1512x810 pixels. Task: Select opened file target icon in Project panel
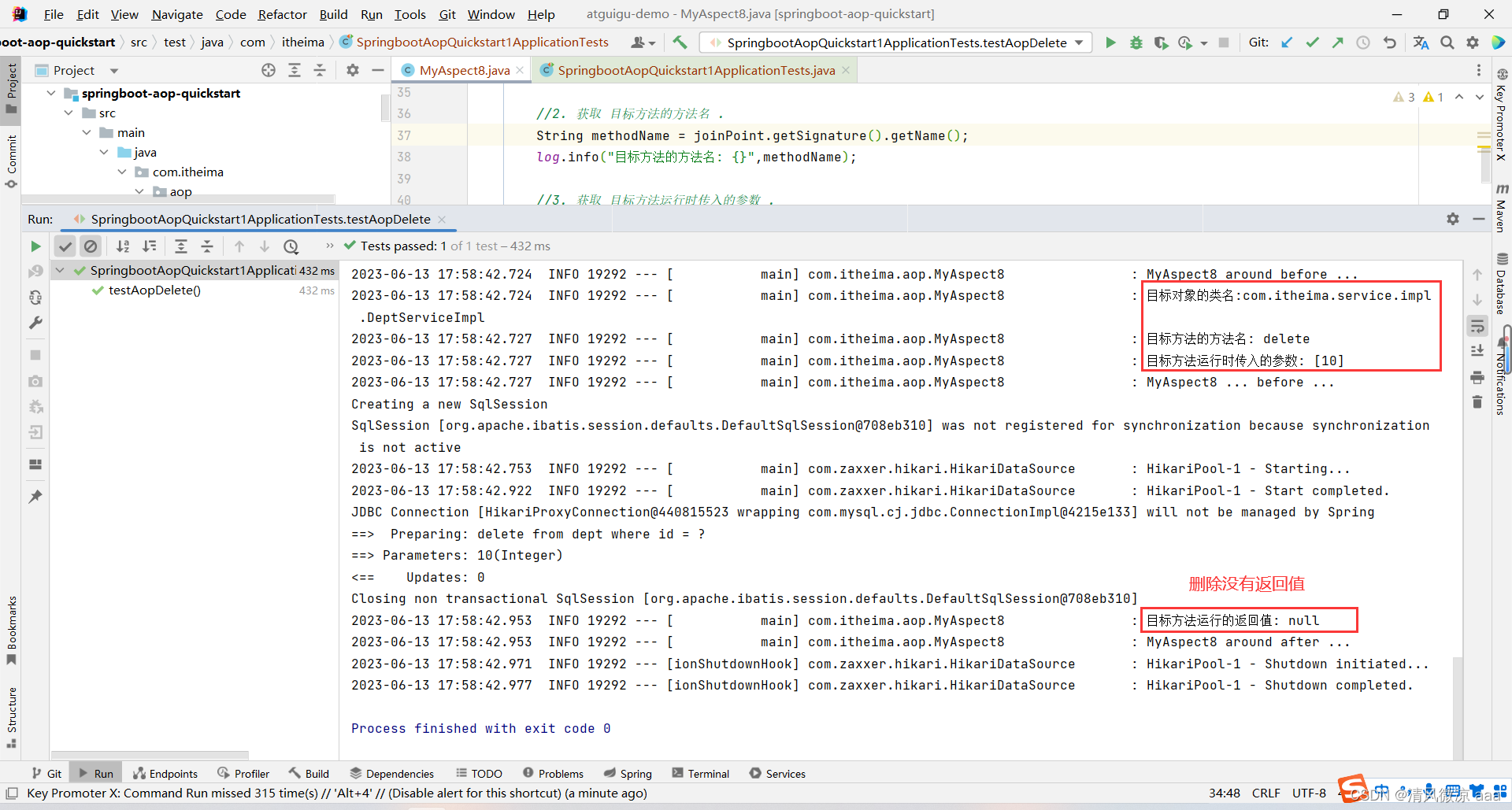269,70
